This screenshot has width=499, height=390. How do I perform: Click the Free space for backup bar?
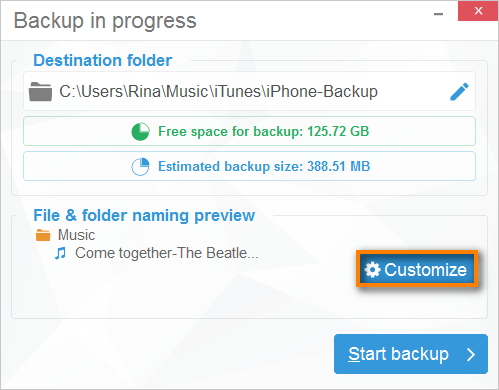tap(249, 131)
